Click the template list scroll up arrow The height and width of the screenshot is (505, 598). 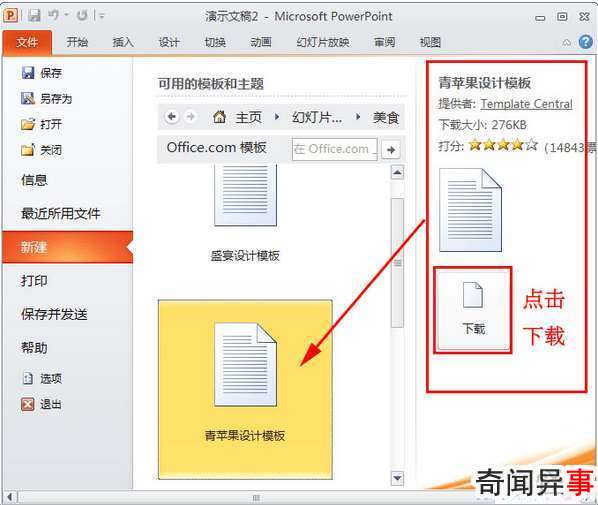397,172
